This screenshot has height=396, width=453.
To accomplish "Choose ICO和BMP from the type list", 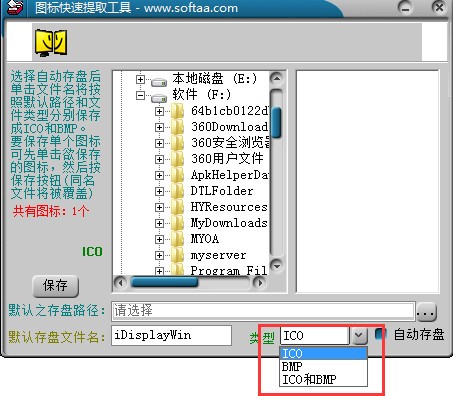I will 323,379.
